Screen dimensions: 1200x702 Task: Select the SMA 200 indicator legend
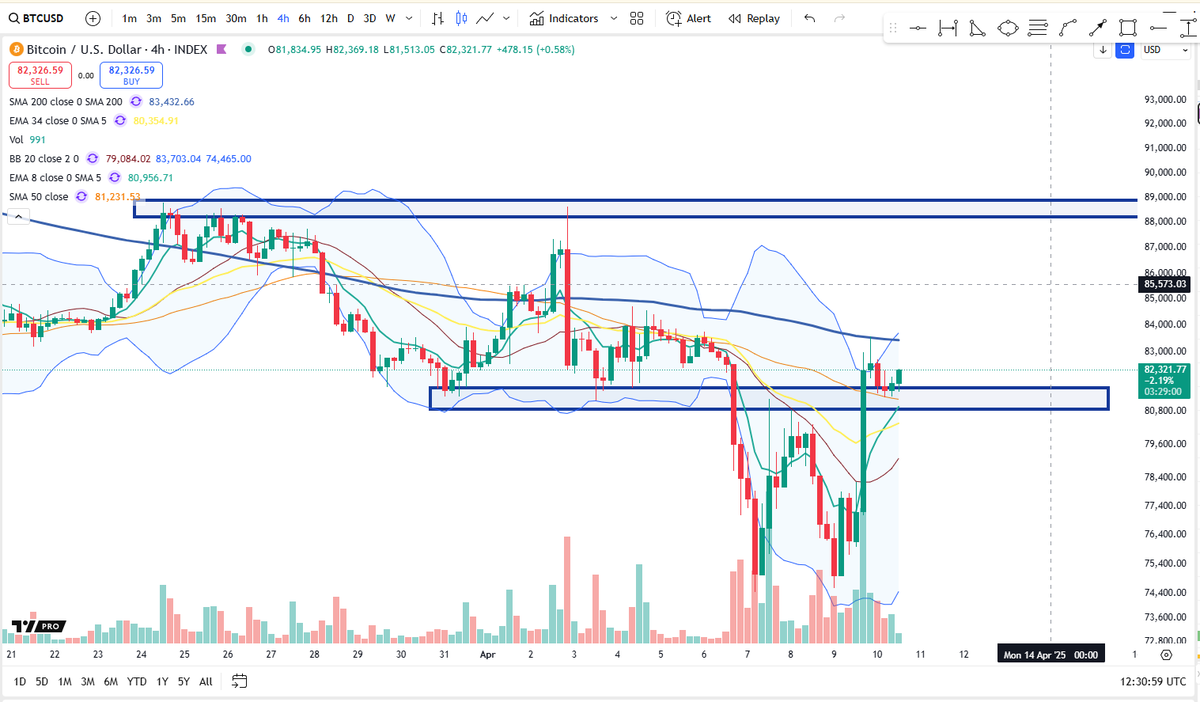[x=65, y=102]
